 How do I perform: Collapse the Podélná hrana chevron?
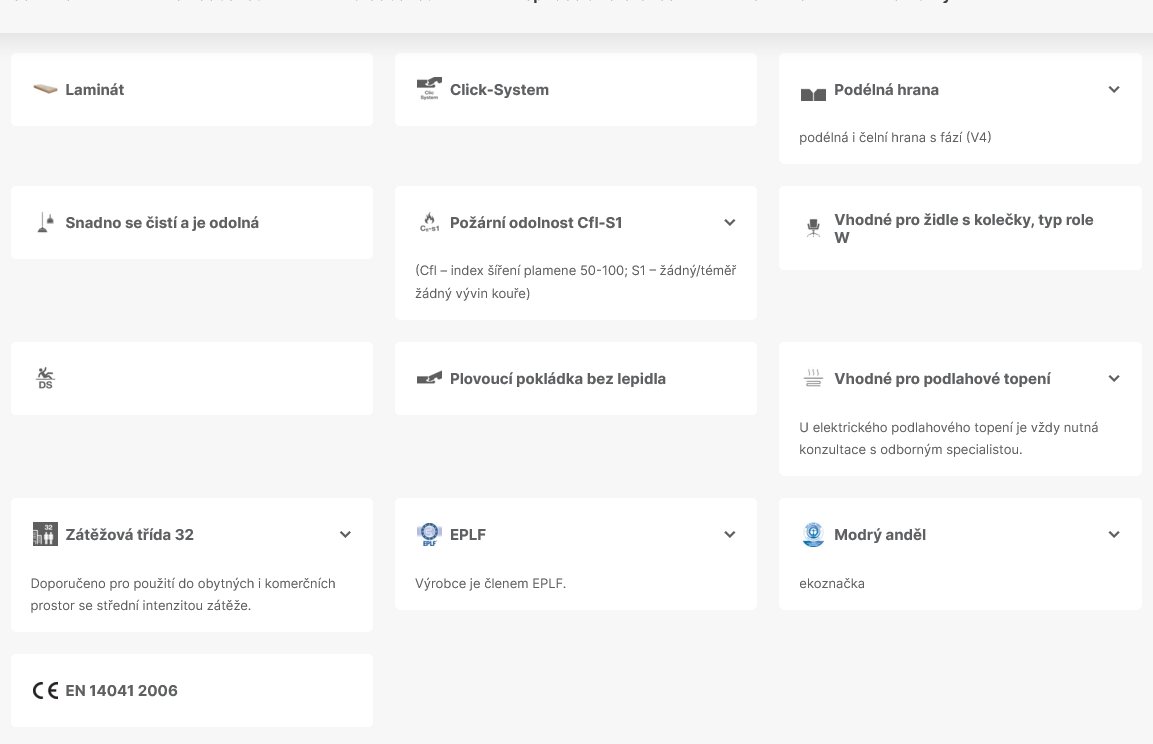[1114, 90]
